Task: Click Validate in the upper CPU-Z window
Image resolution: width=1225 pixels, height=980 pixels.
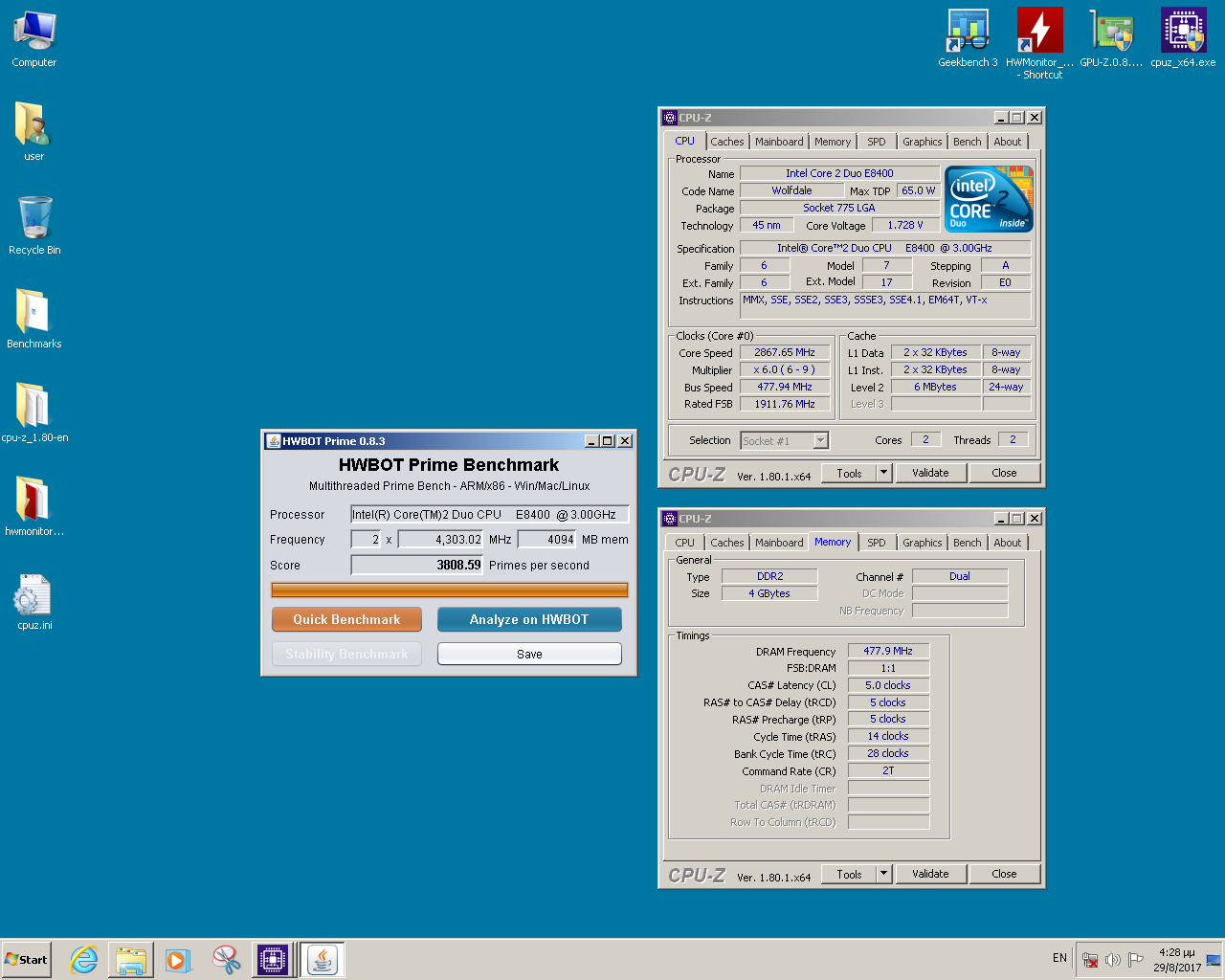Action: coord(930,473)
